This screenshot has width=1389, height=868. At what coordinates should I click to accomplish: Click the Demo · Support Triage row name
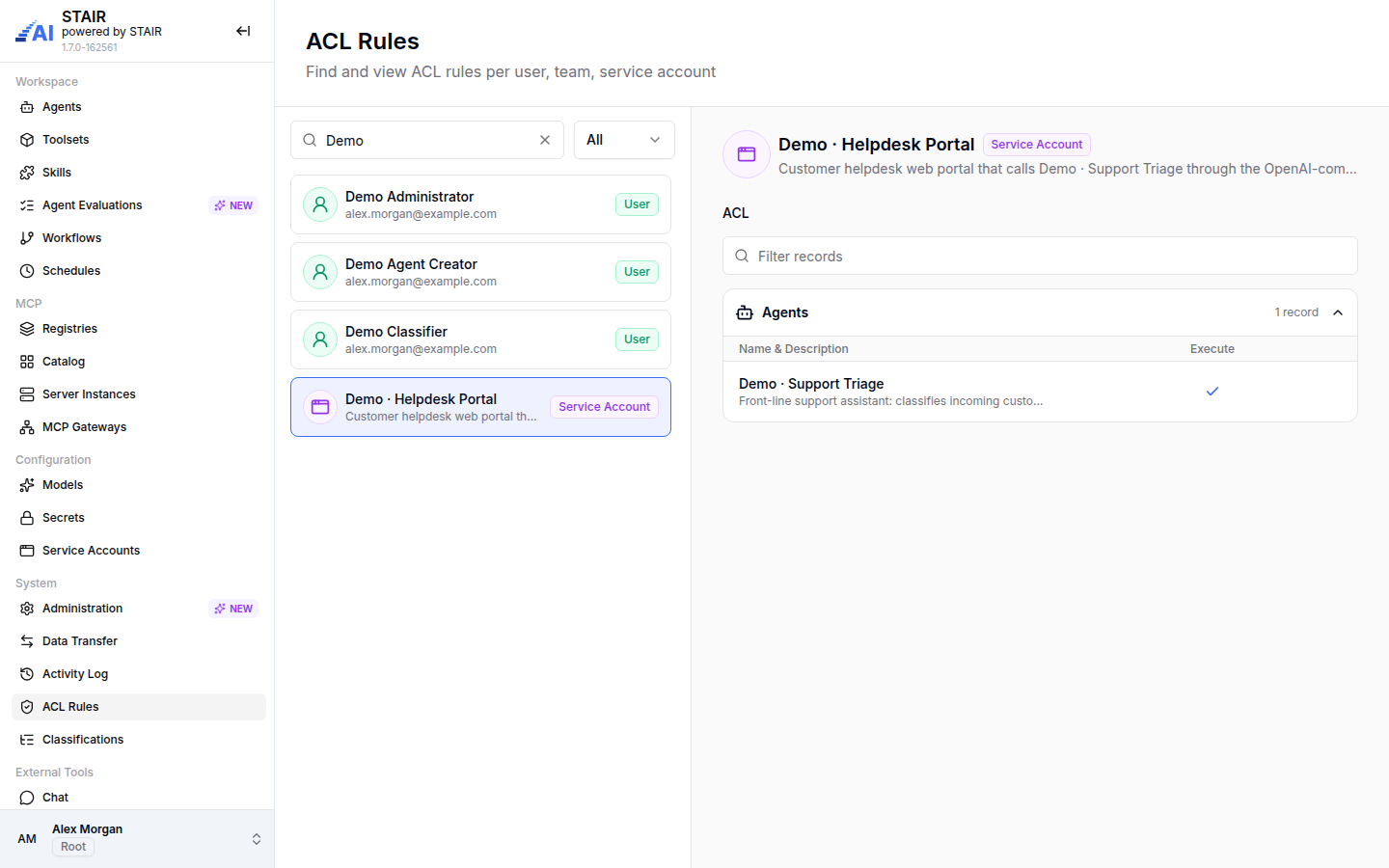tap(811, 384)
